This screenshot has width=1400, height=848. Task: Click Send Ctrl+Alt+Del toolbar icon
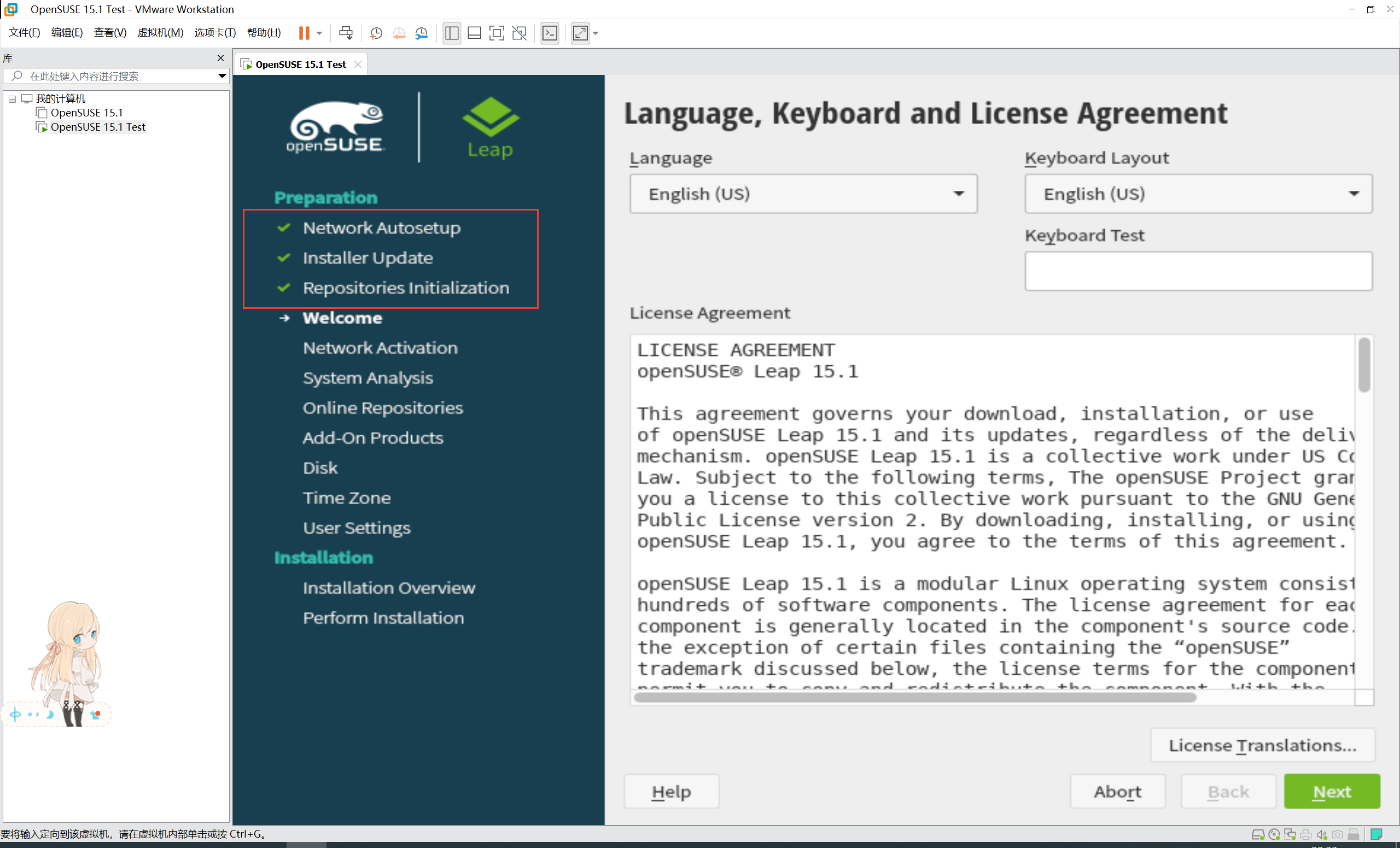pyautogui.click(x=346, y=33)
